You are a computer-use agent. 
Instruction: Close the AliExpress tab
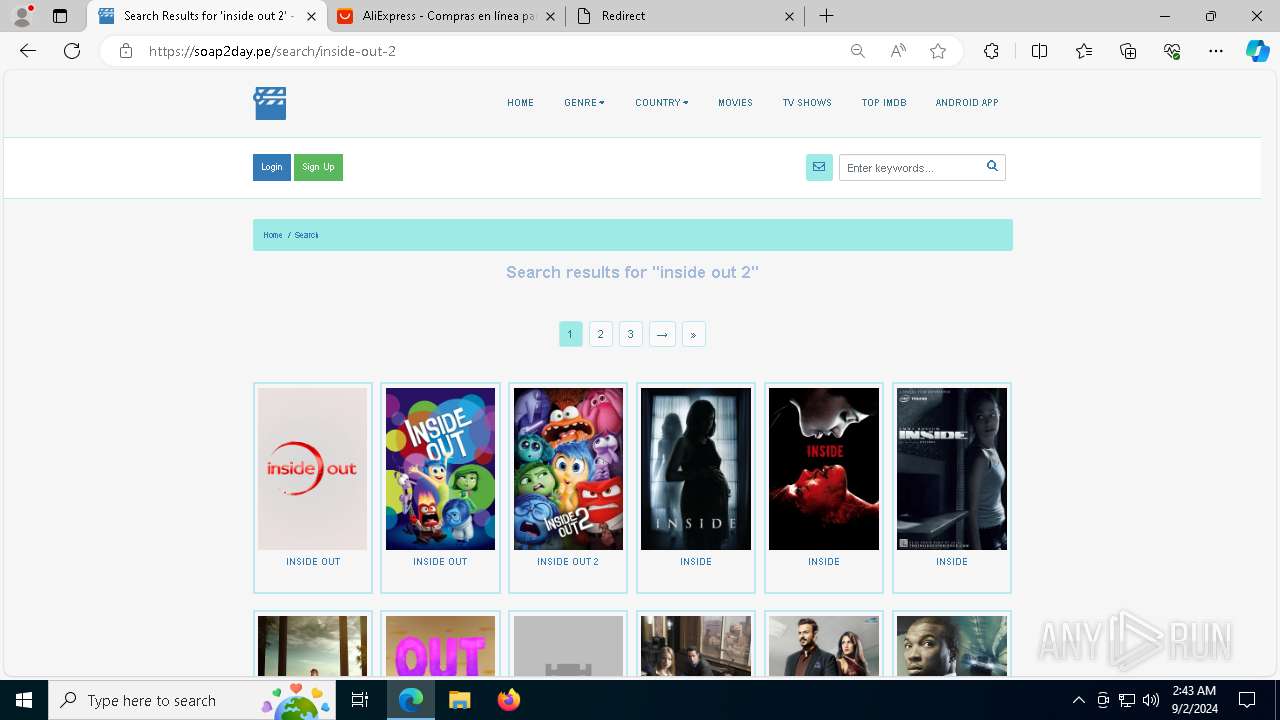coord(549,16)
